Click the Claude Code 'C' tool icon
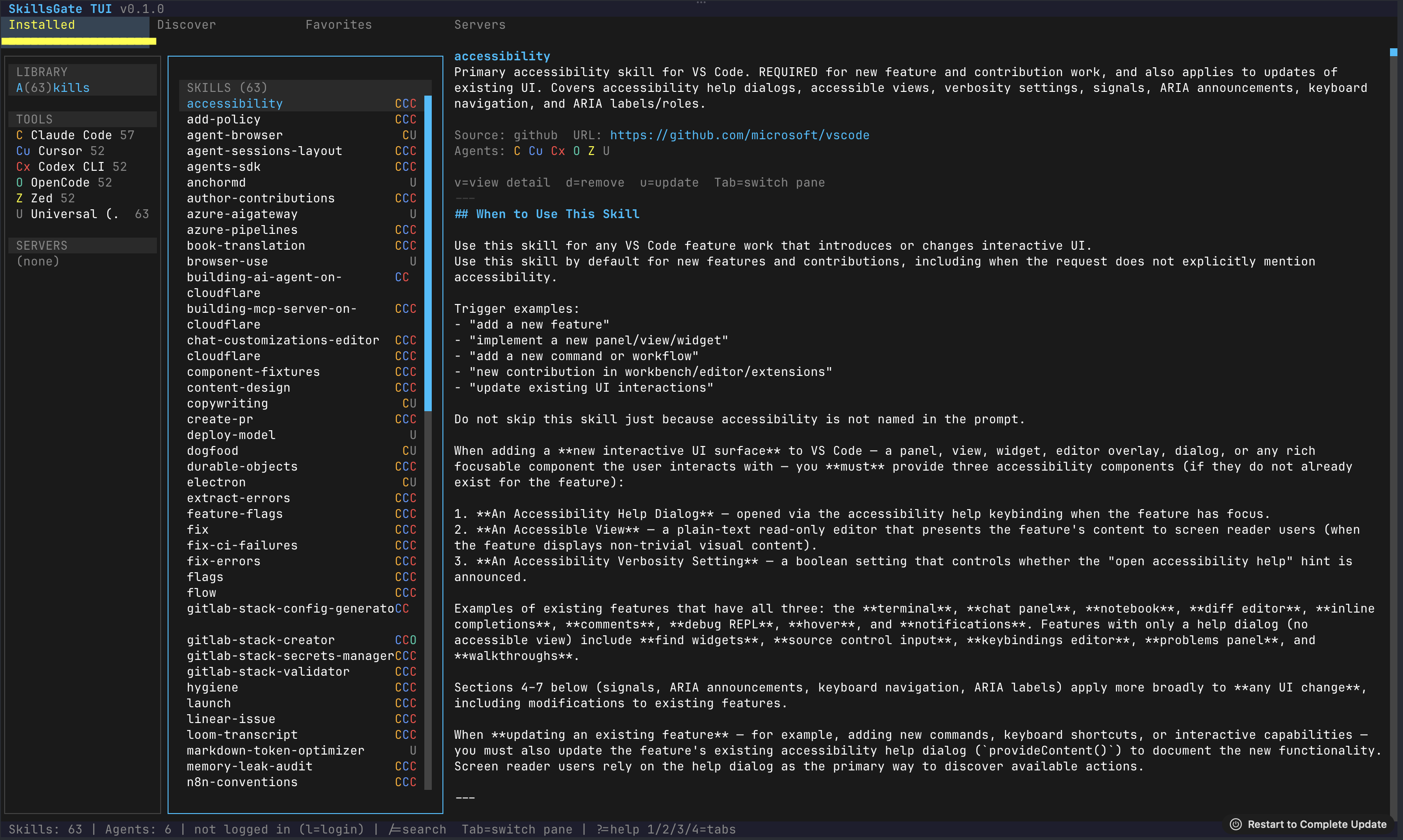 tap(19, 136)
